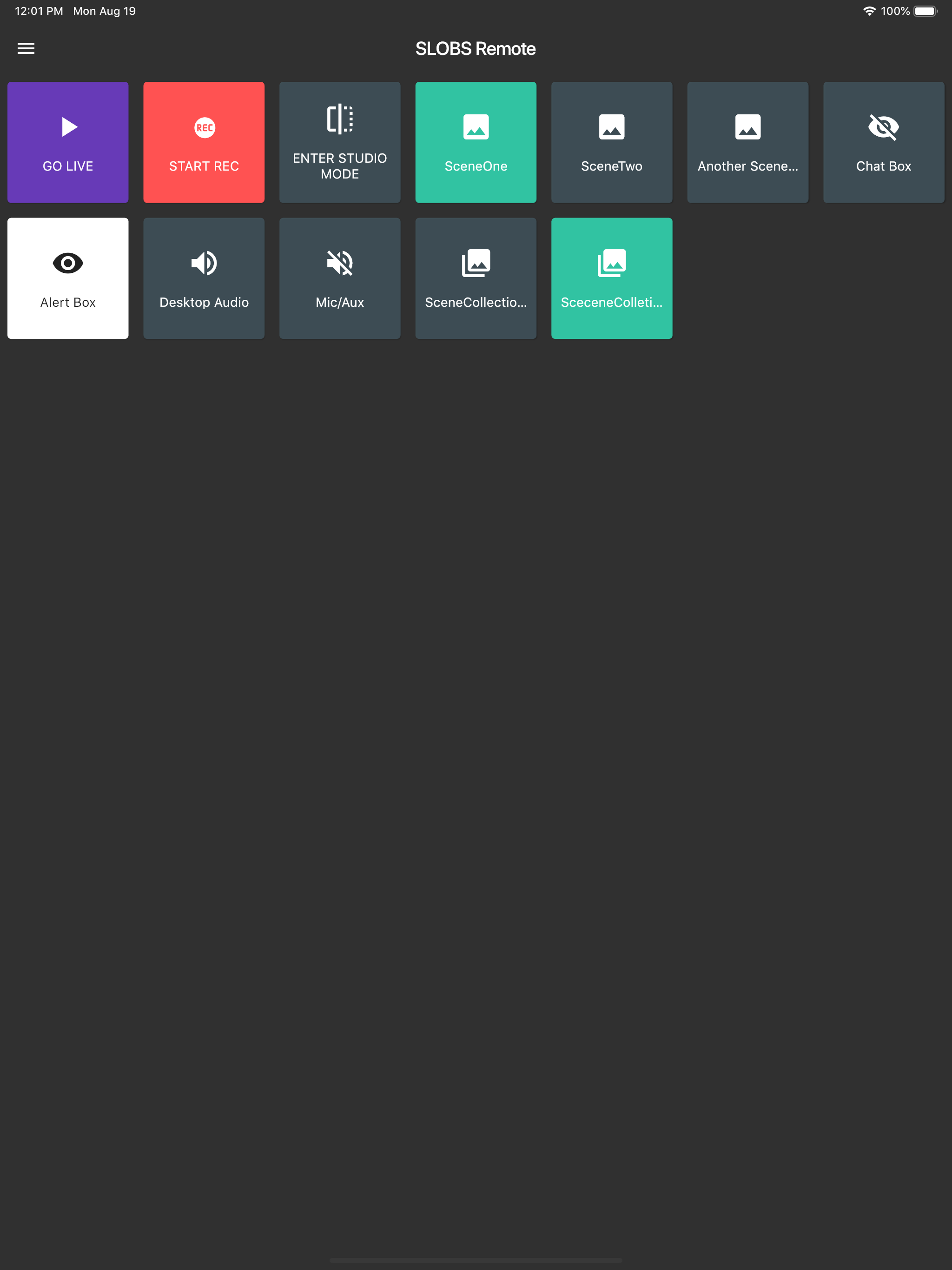Begin recording with START REC tile

[x=204, y=142]
